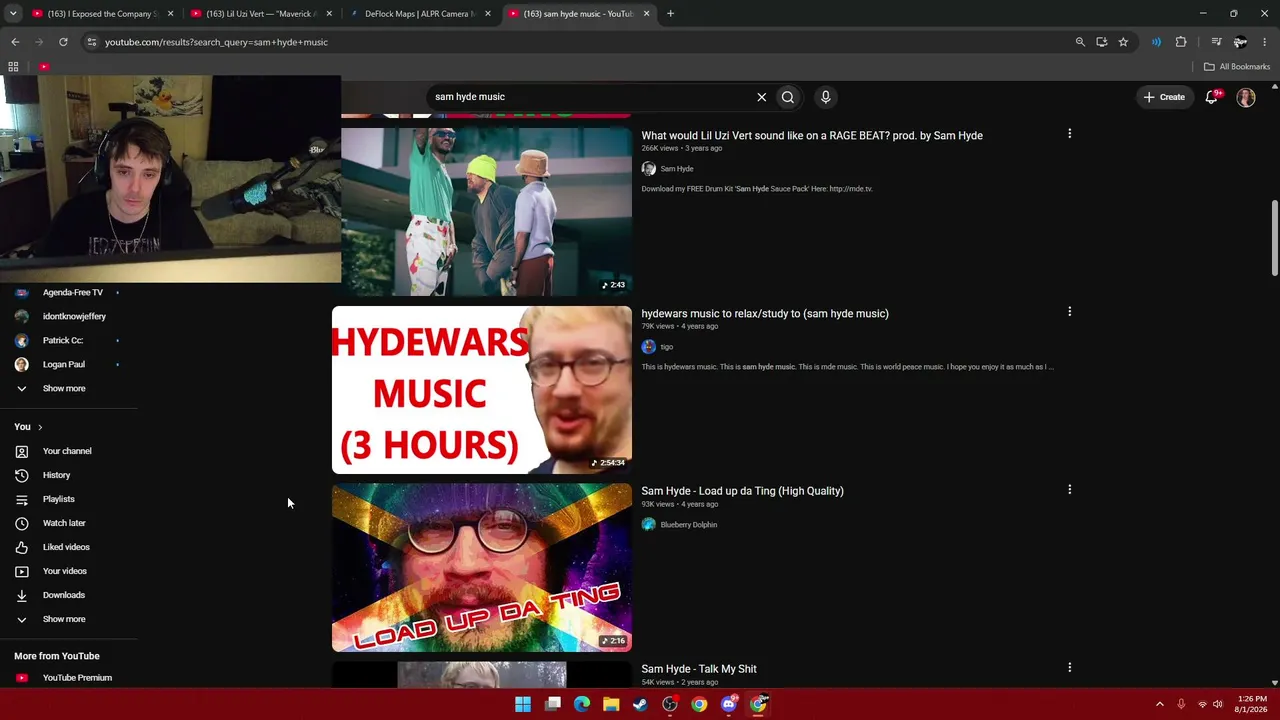Close the 'sam hyde music' browser tab
1280x720 pixels.
646,14
